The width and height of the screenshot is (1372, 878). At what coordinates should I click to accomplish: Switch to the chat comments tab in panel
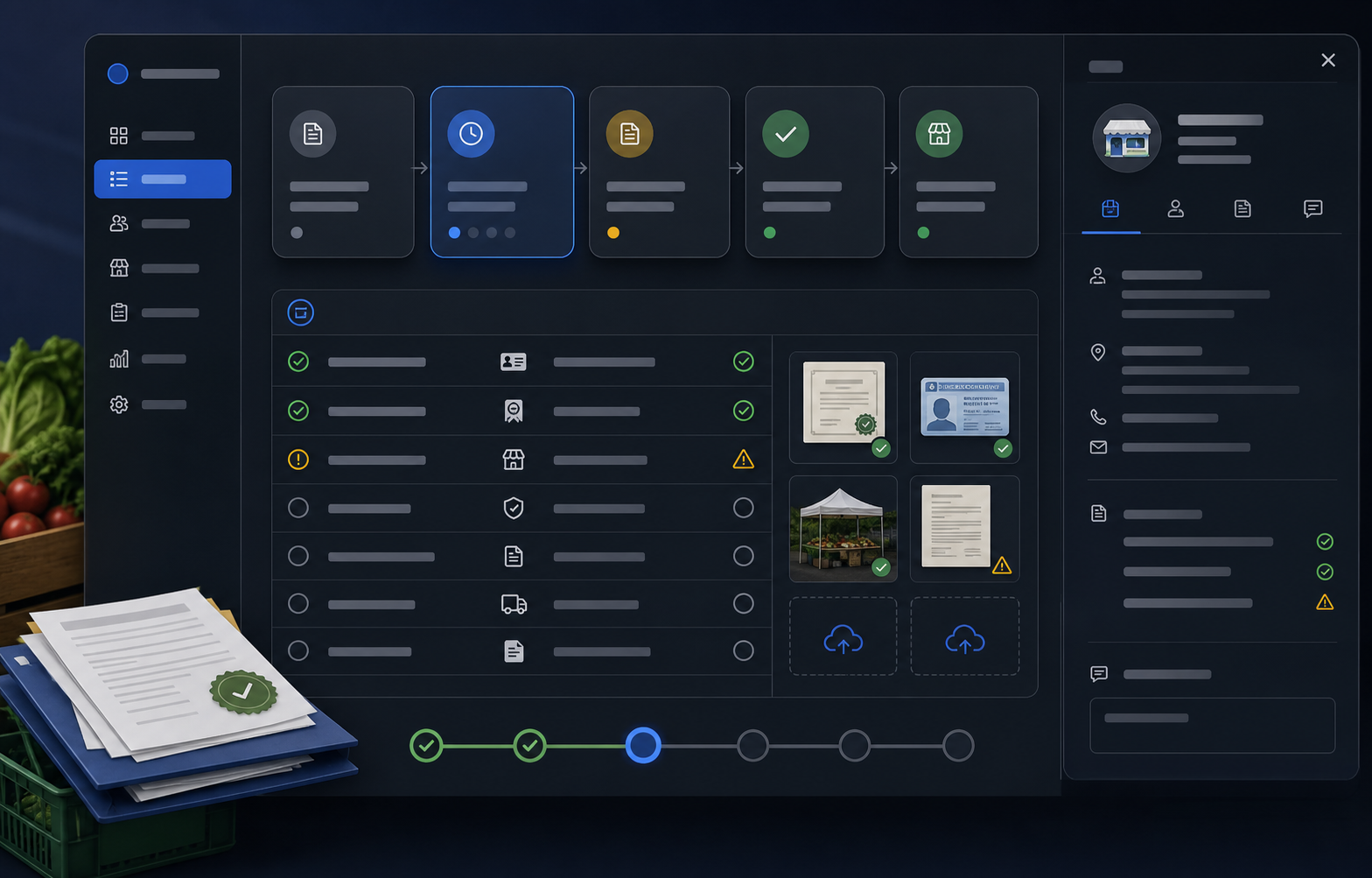[x=1312, y=208]
